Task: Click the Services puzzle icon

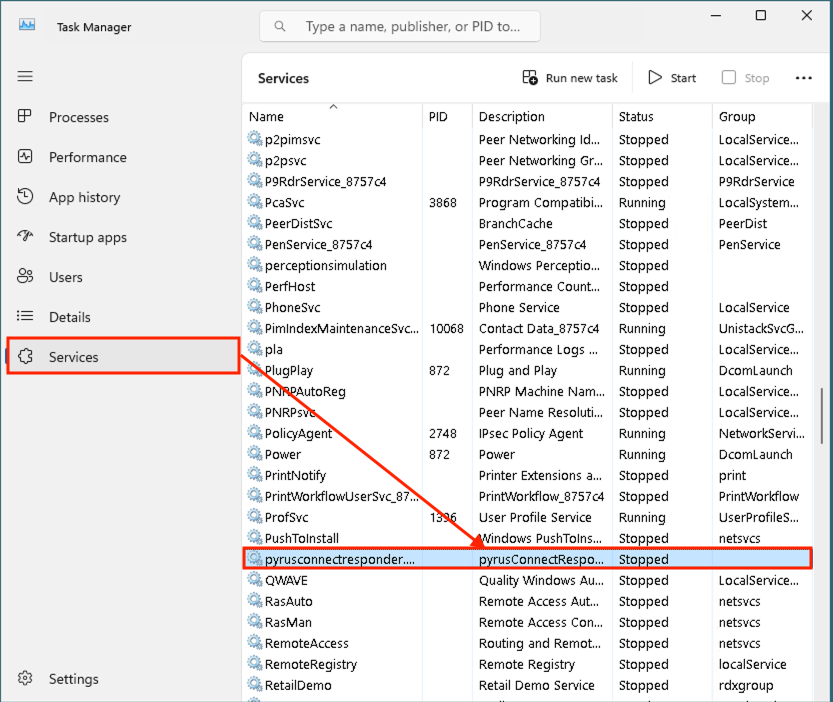Action: (x=25, y=357)
